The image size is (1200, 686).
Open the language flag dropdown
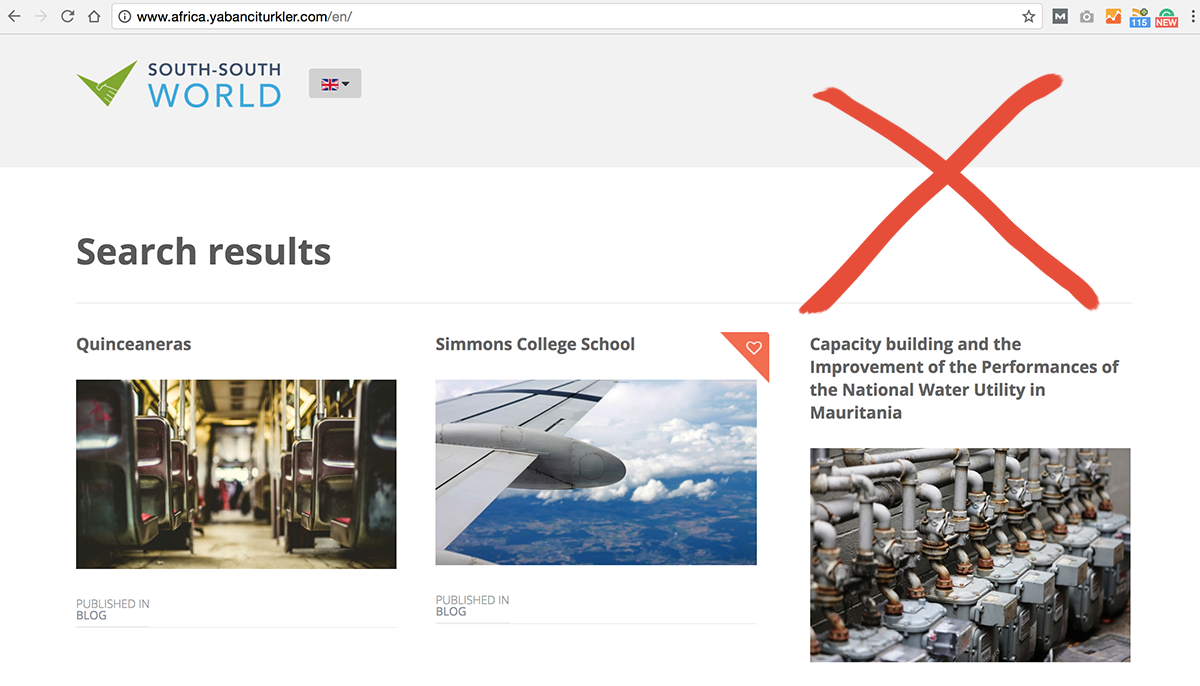click(x=335, y=84)
